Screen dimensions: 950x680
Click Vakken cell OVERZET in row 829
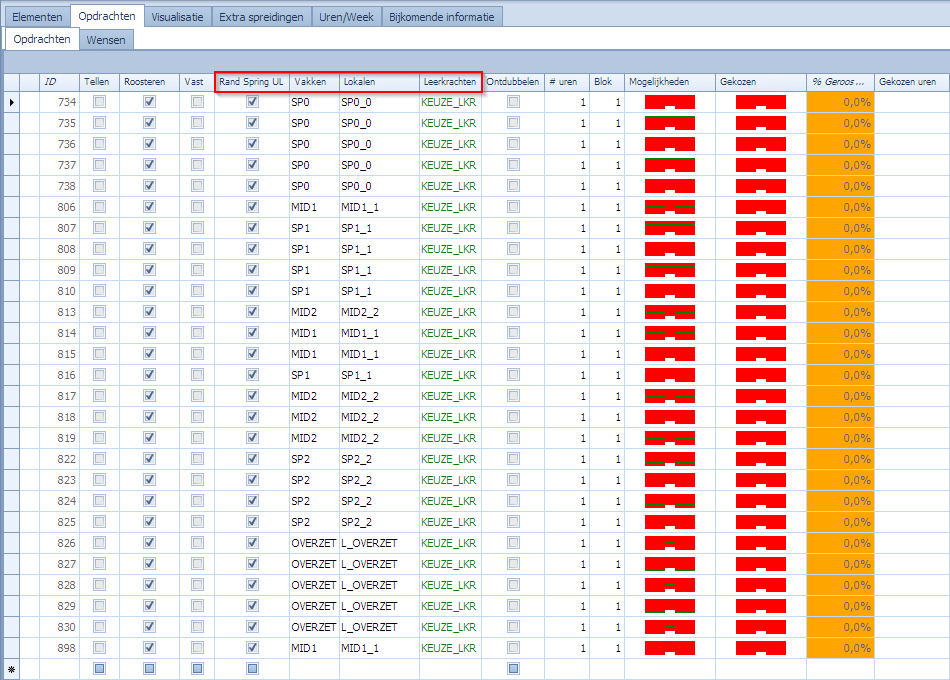point(314,605)
